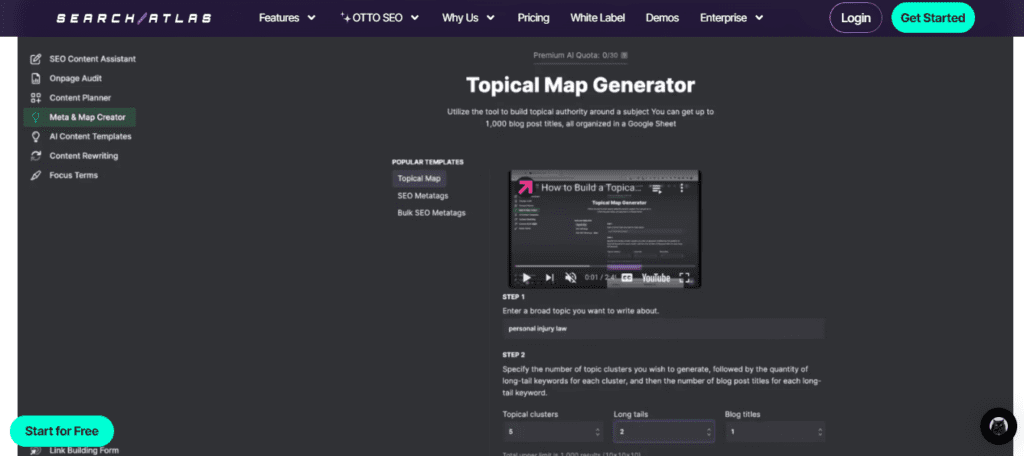Click the Content Rewriting refresh icon
Viewport: 1024px width, 456px height.
[x=36, y=156]
